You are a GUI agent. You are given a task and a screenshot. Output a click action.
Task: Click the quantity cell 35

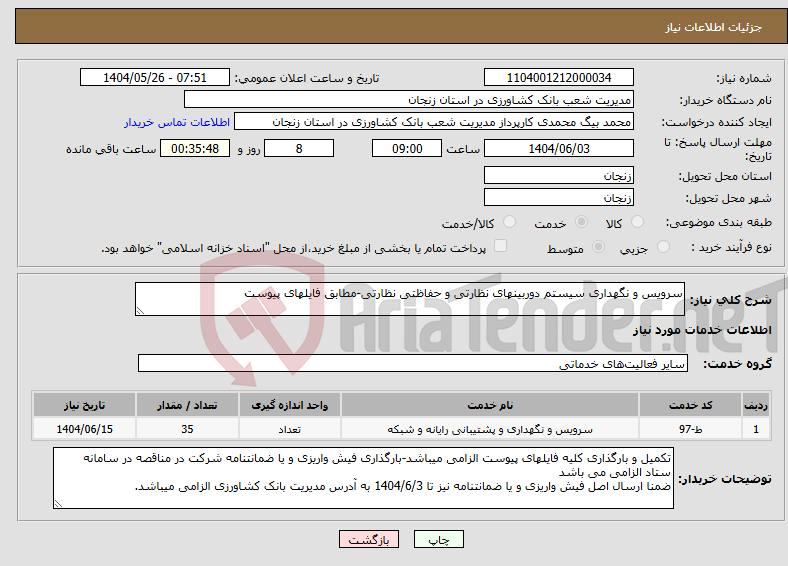pyautogui.click(x=187, y=429)
